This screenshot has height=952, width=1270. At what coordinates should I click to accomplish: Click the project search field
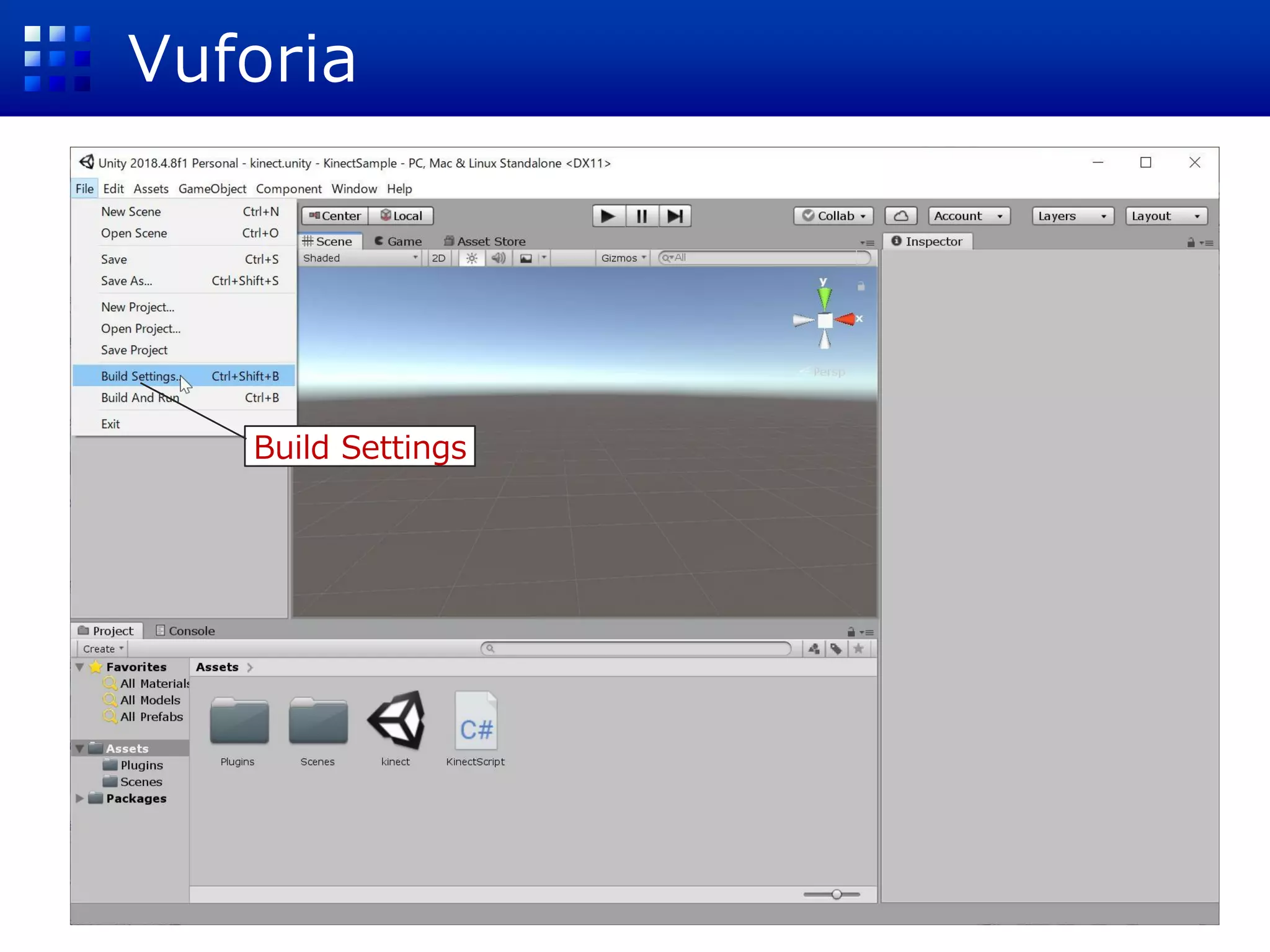point(636,648)
